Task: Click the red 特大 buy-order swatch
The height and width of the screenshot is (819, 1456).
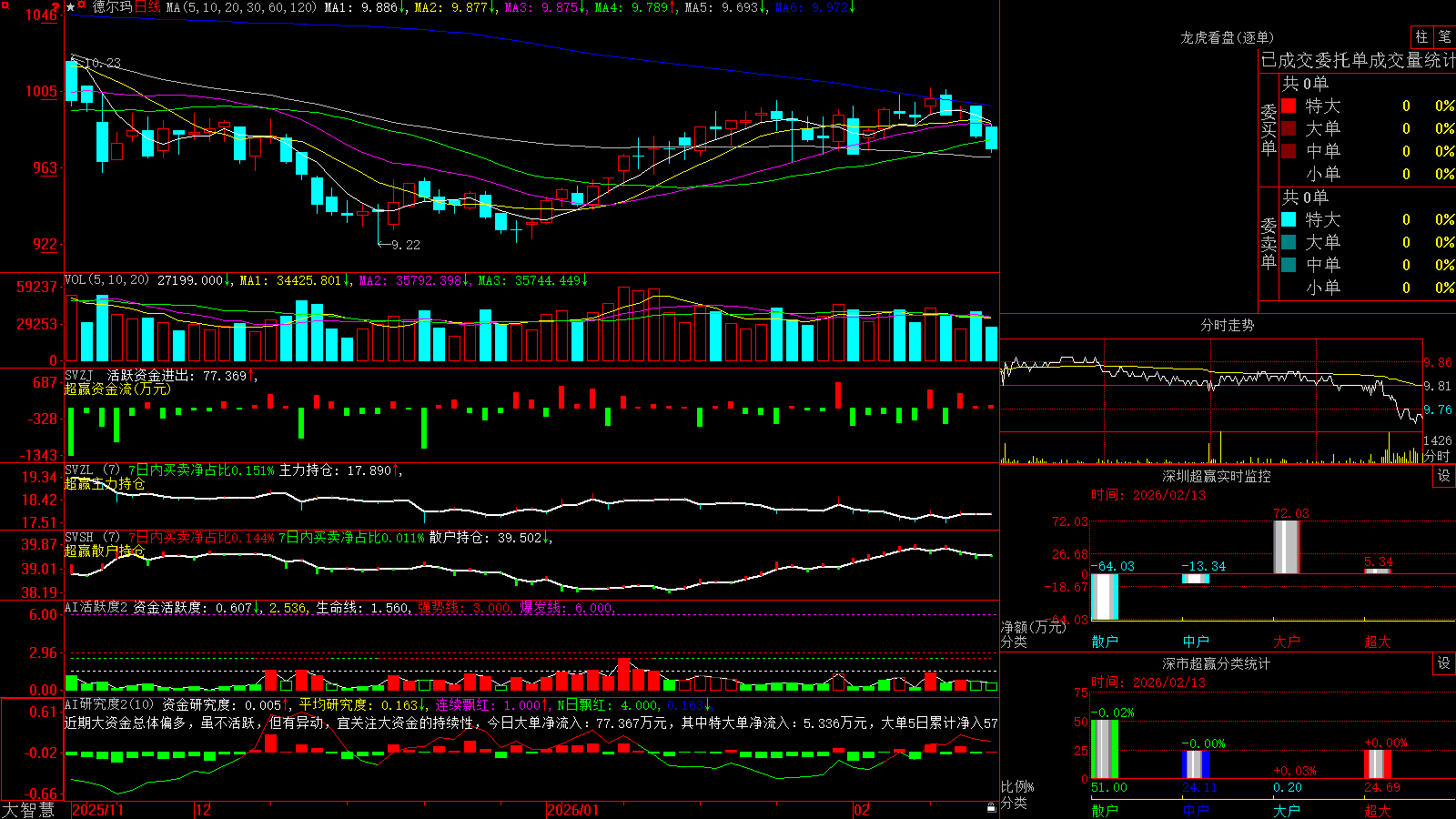Action: tap(1289, 106)
